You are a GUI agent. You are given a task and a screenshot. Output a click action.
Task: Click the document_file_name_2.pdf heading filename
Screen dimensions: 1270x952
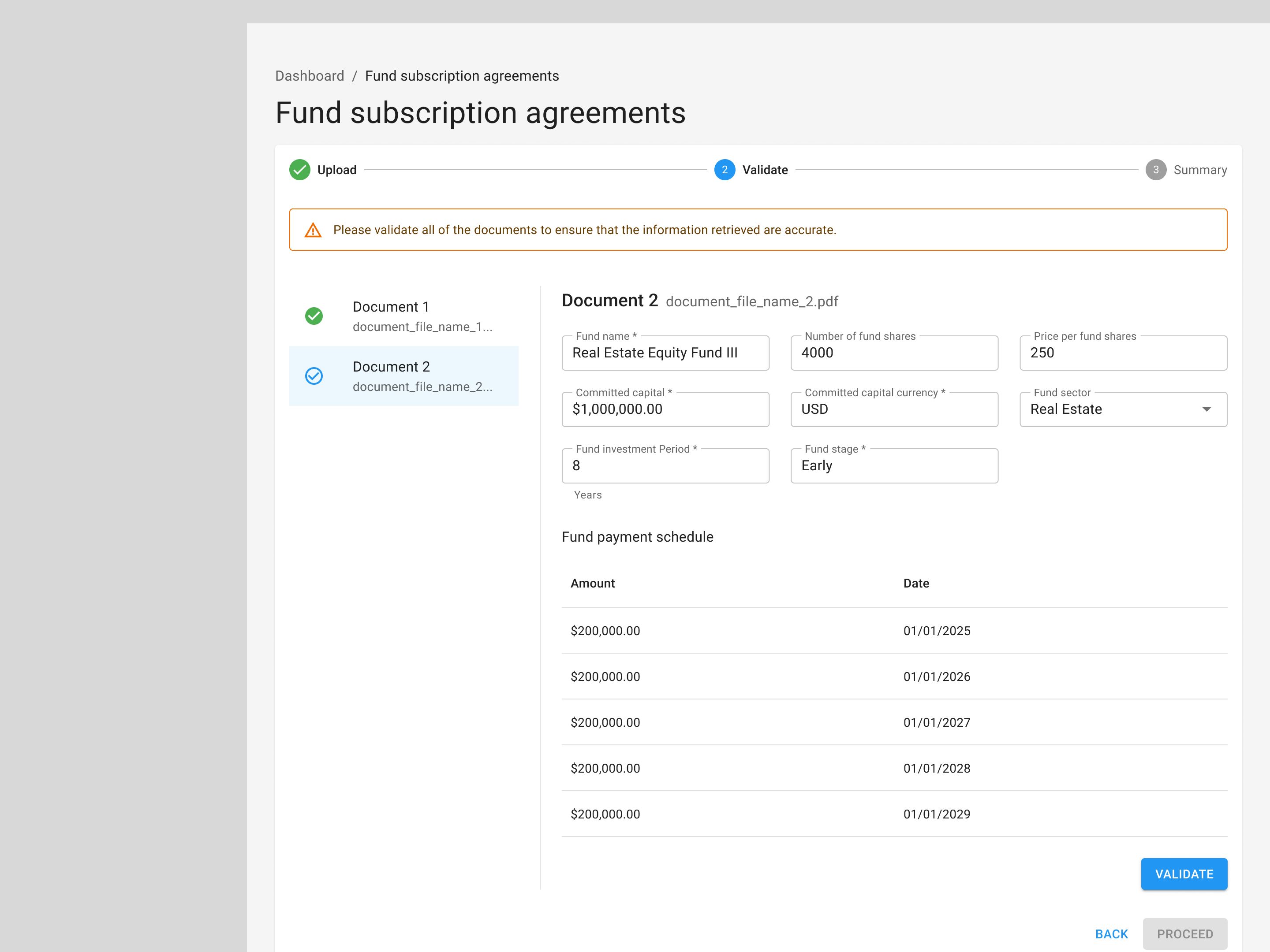point(751,302)
